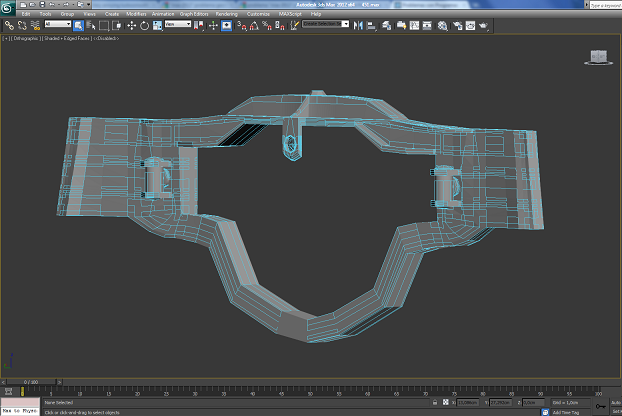622x416 pixels.
Task: Open the Rendering menu
Action: coord(227,14)
